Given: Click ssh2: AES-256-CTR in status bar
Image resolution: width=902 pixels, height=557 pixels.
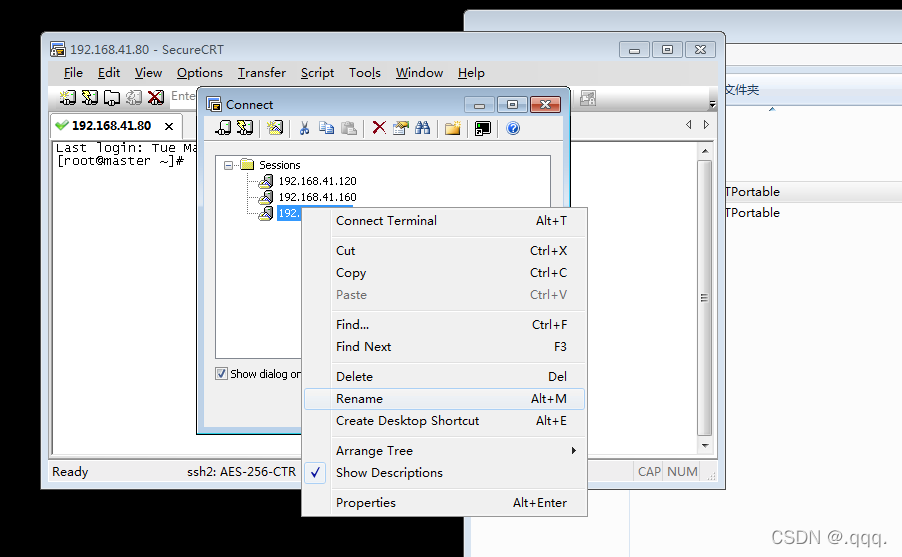Looking at the screenshot, I should point(242,472).
